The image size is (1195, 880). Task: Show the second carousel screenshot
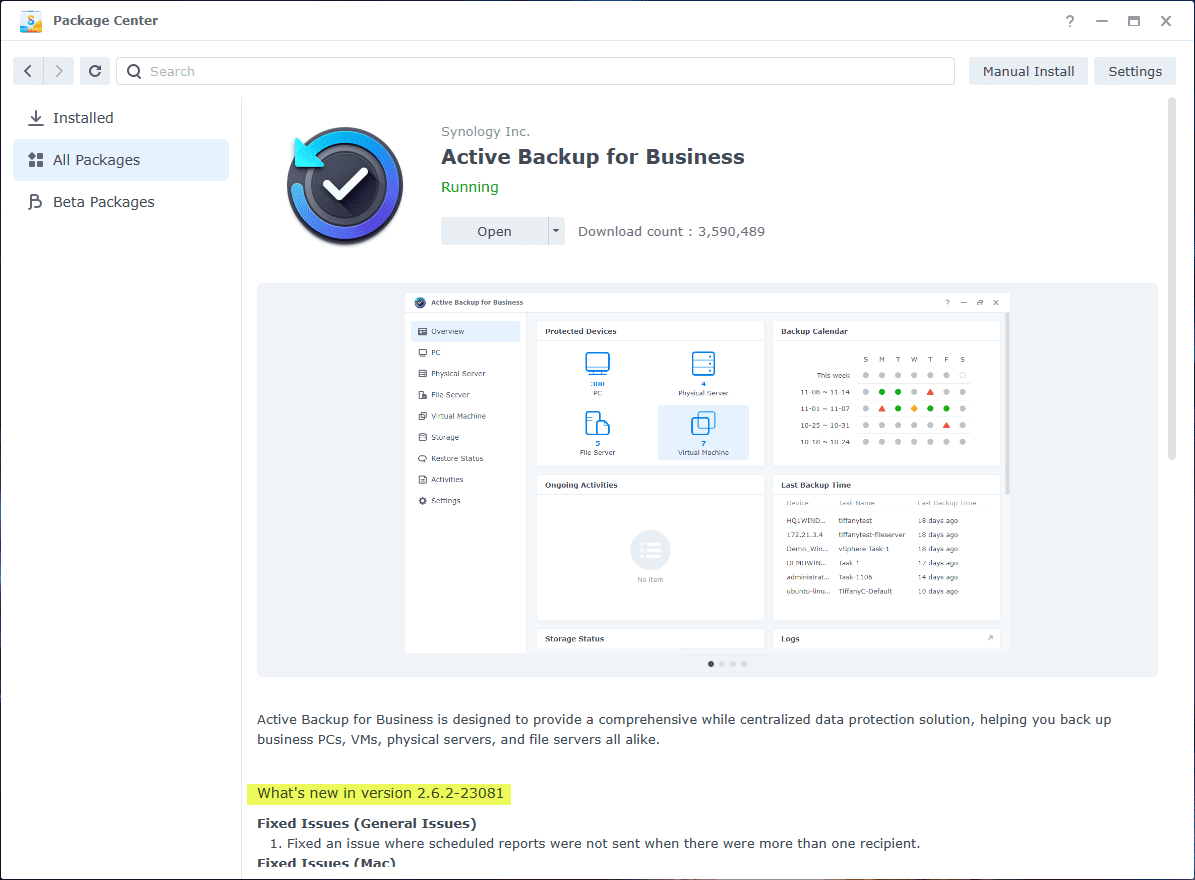[722, 664]
